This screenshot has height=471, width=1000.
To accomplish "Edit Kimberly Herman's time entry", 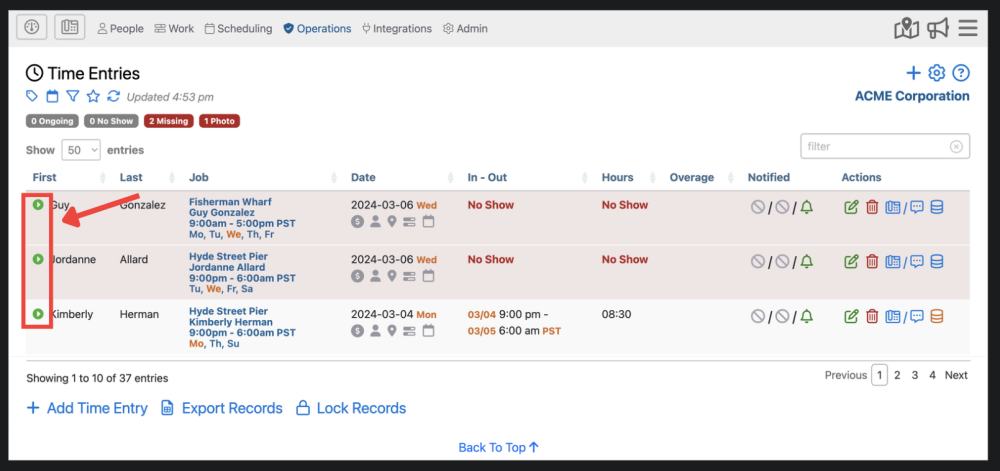I will click(851, 316).
